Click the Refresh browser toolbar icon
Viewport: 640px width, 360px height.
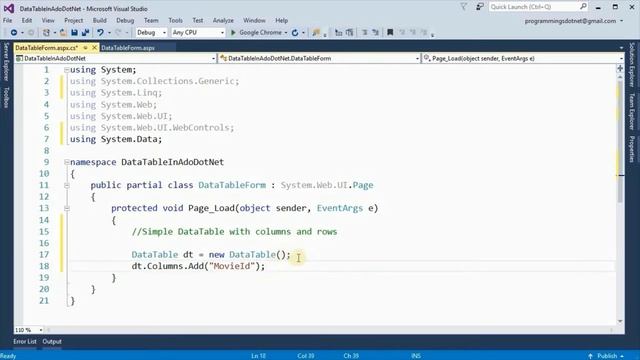pos(295,32)
